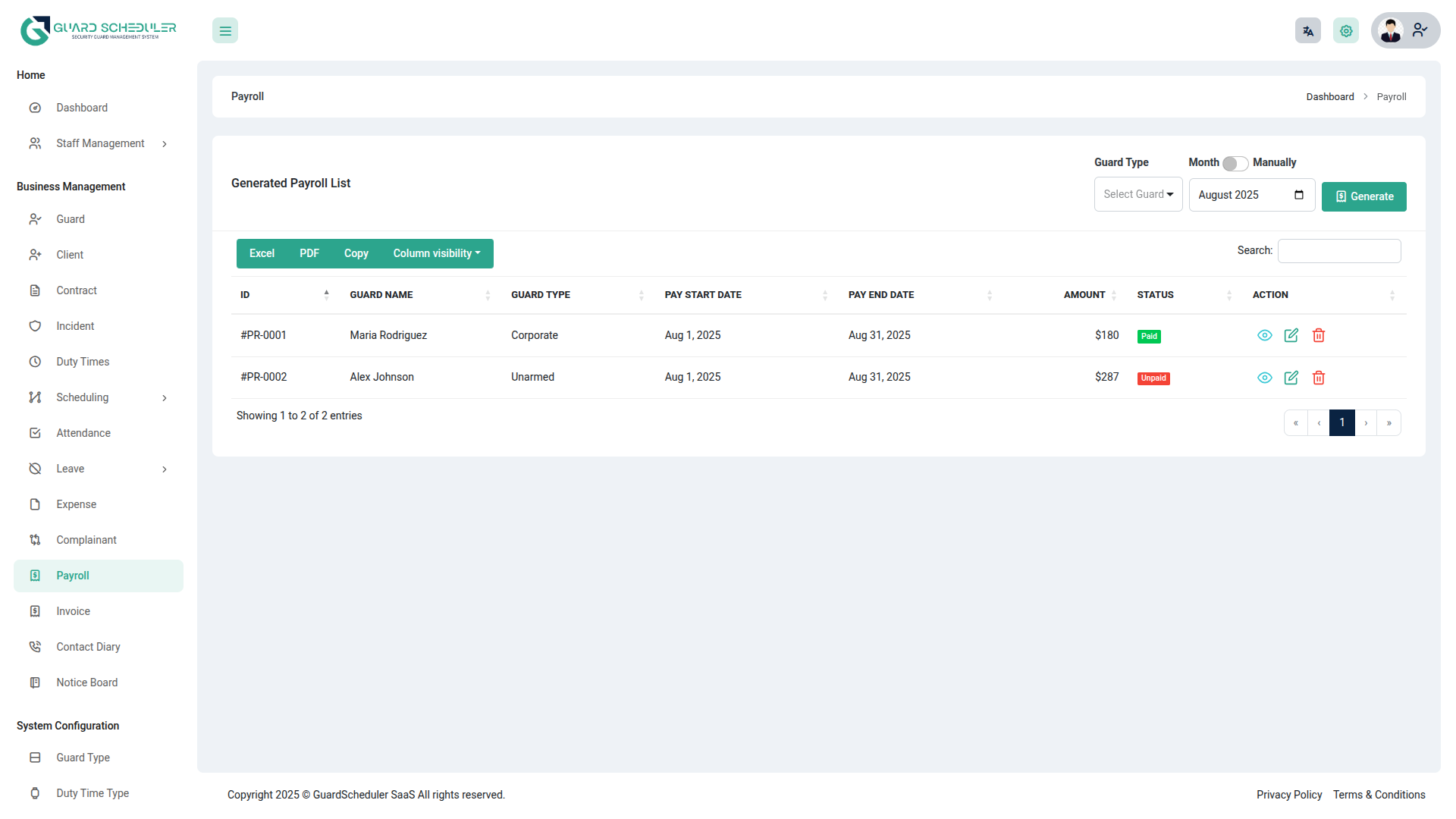The height and width of the screenshot is (819, 1456).
Task: Open the Contact Diary phone icon
Action: tap(35, 646)
